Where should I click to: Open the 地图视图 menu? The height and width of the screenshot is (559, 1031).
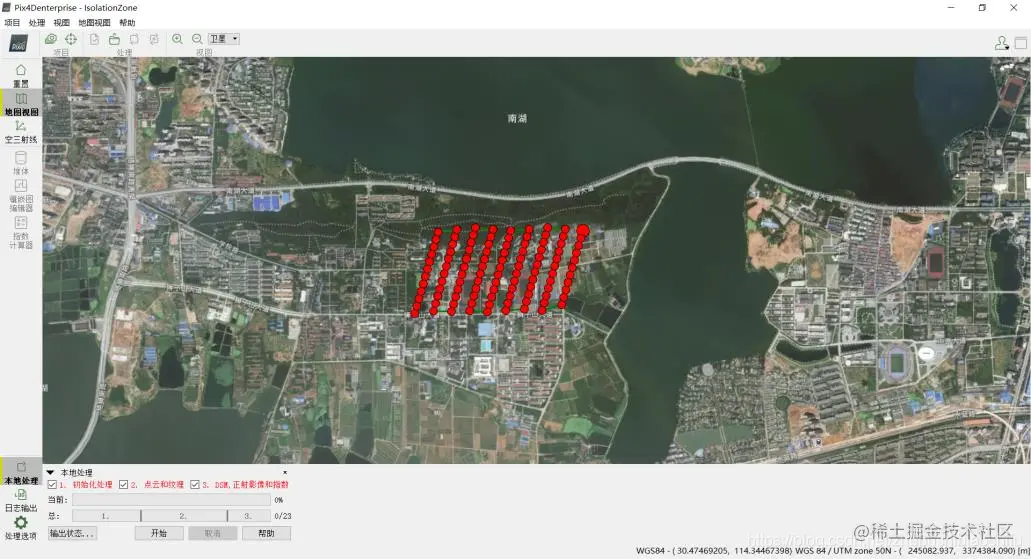(95, 22)
